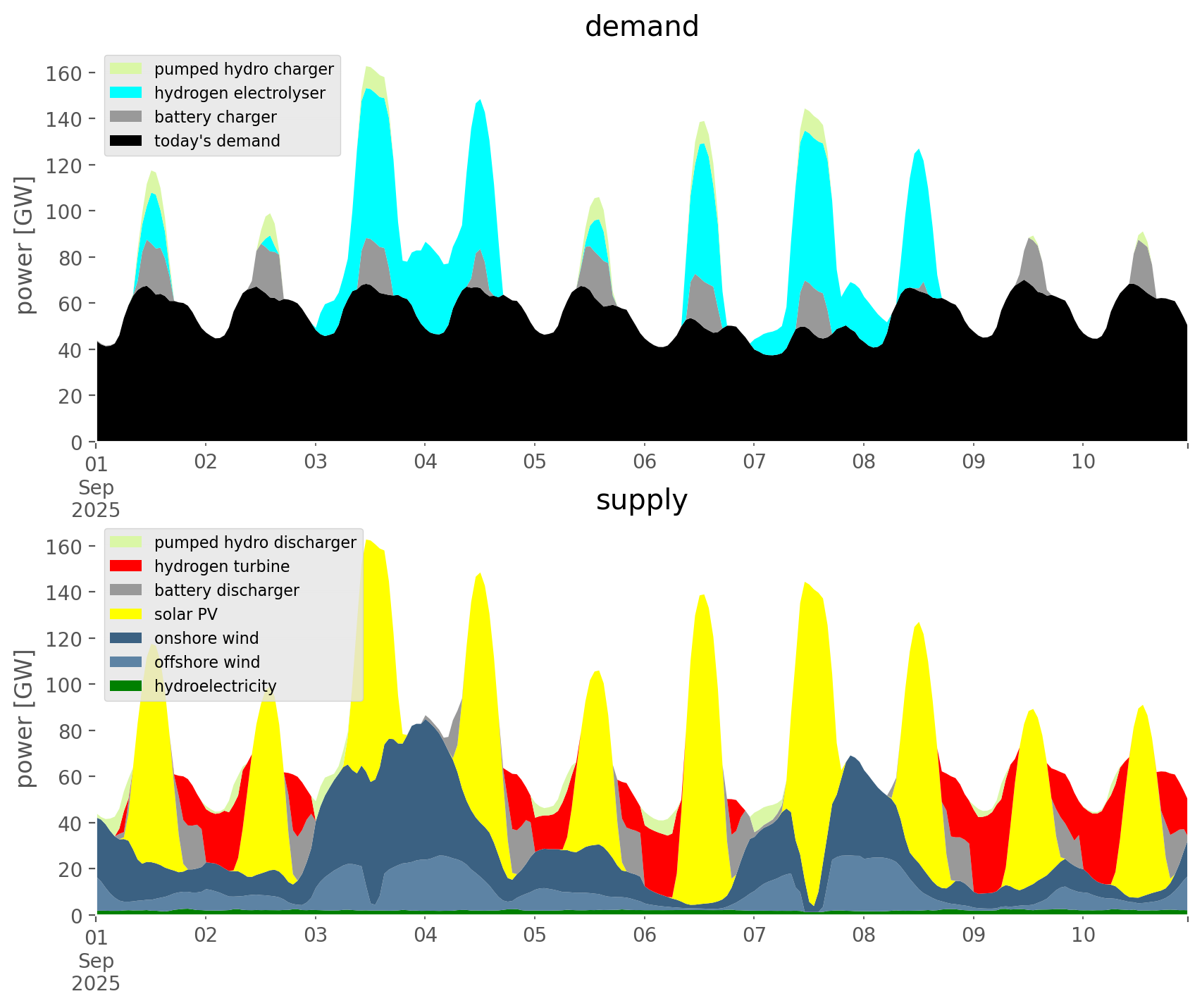Click the 160 tick on the demand y-axis
The width and height of the screenshot is (1202, 1008).
[63, 73]
